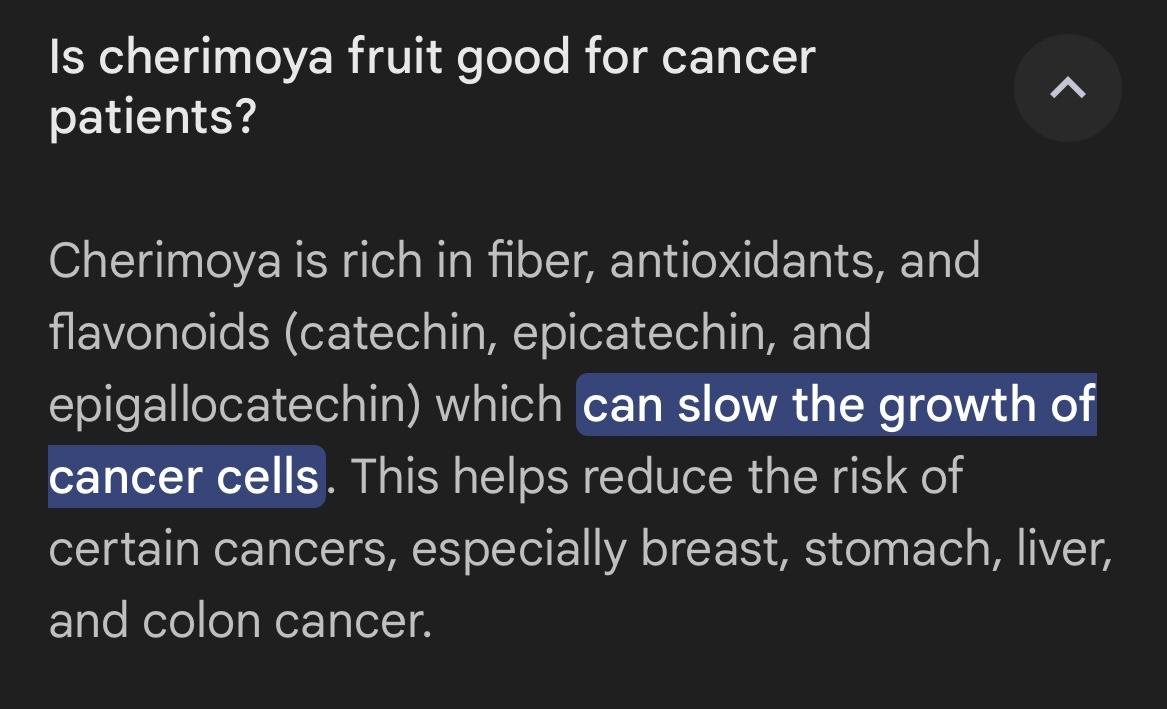Tap the word "flavonoids" in the paragraph
This screenshot has height=709, width=1167.
tap(159, 333)
